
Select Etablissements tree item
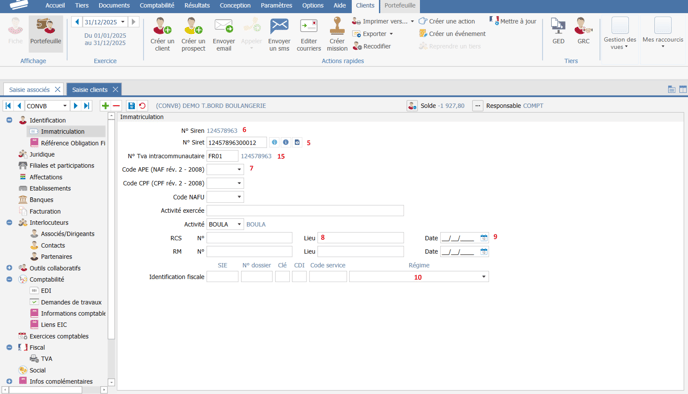pos(50,188)
